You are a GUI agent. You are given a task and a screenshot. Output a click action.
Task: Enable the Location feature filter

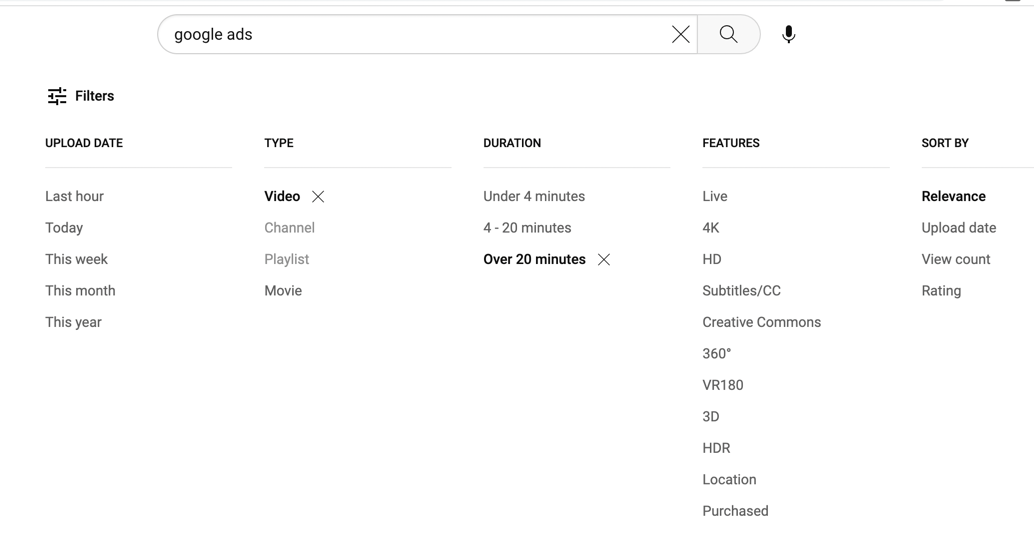(x=729, y=480)
